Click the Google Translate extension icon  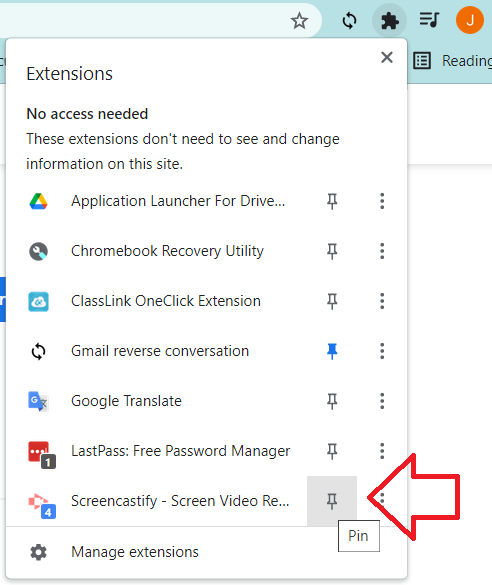pyautogui.click(x=38, y=401)
